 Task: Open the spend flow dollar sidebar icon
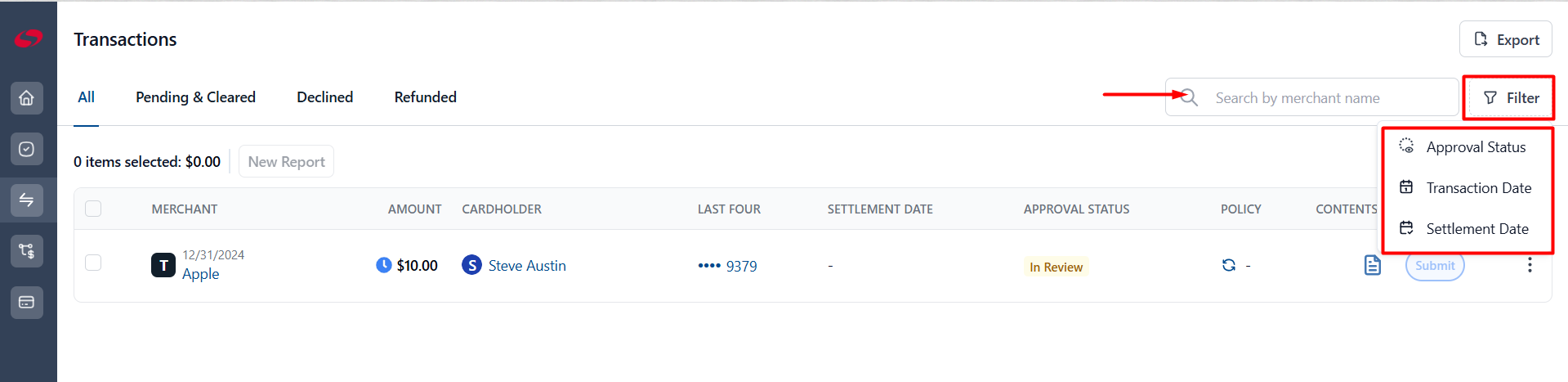coord(27,251)
